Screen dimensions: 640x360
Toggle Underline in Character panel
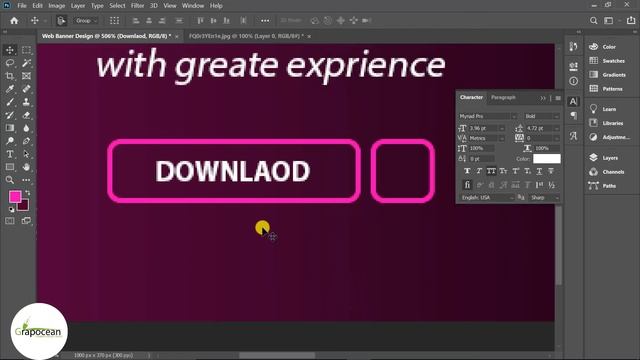pyautogui.click(x=539, y=171)
